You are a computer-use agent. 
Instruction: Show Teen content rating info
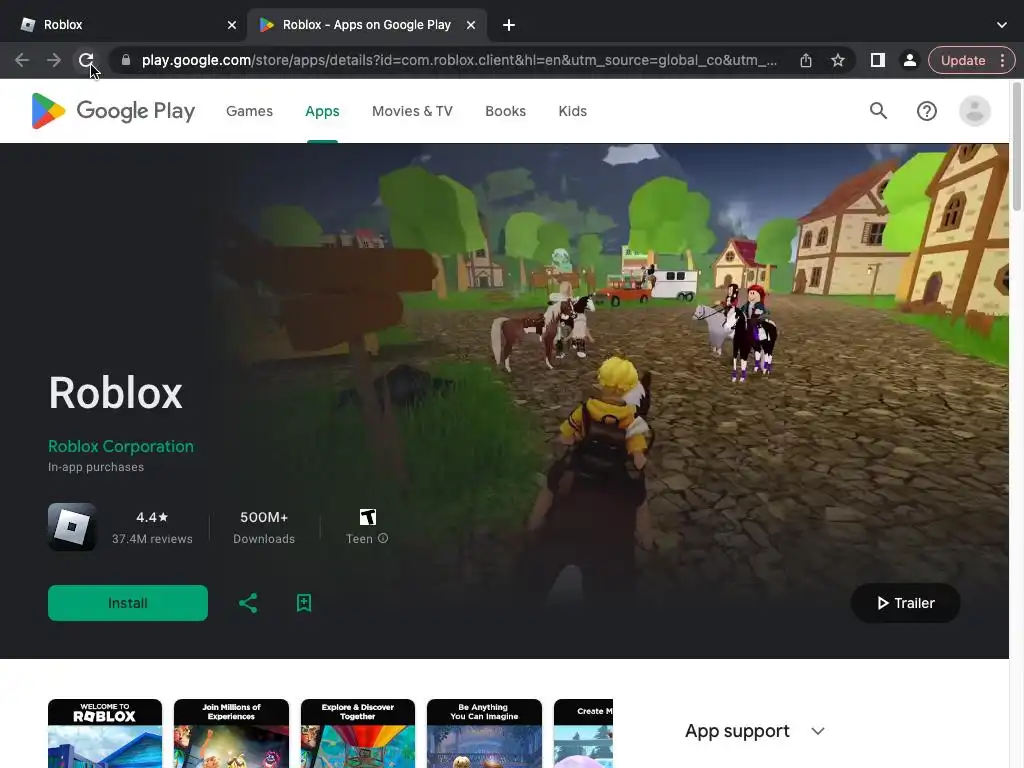click(x=383, y=538)
